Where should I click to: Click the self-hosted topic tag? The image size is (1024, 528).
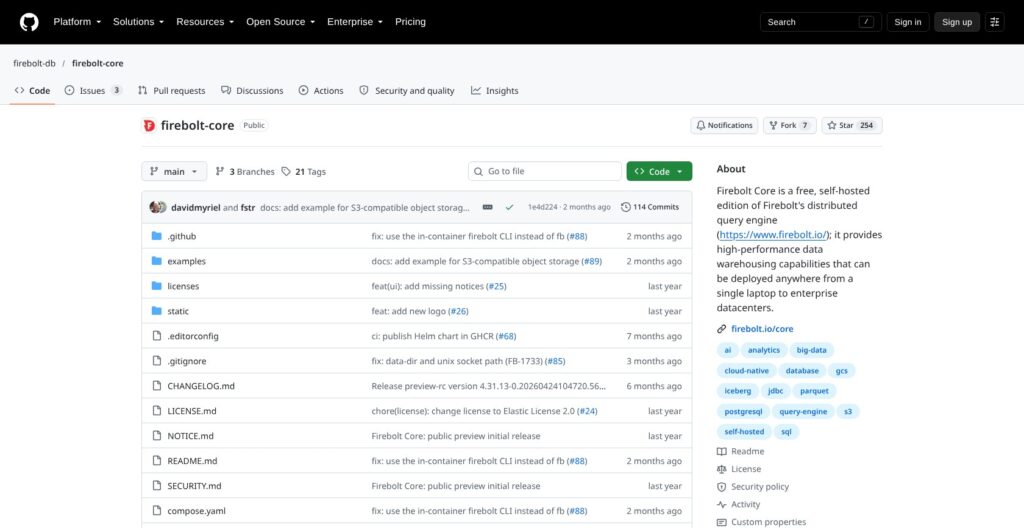coord(744,432)
